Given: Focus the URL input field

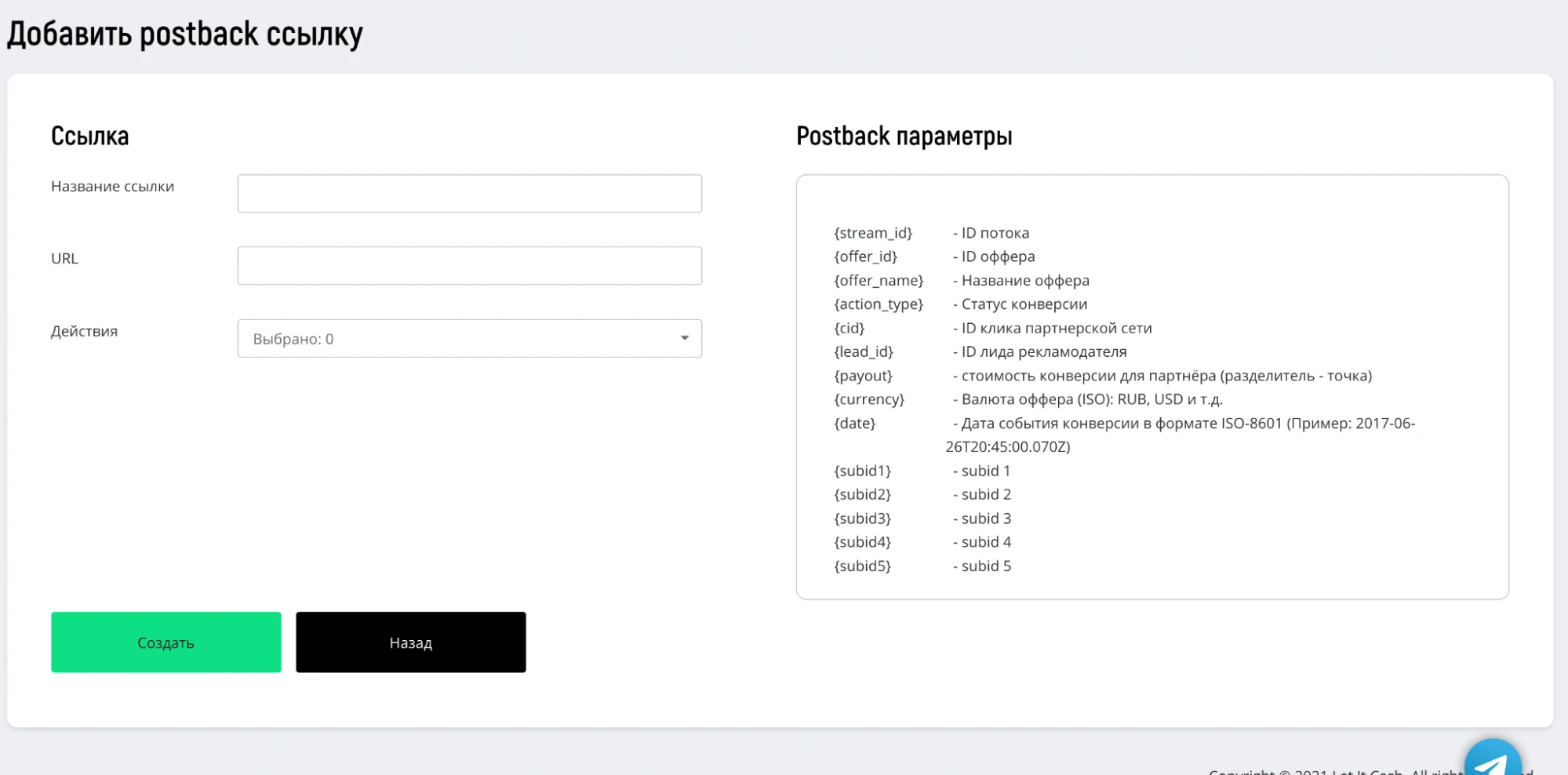Looking at the screenshot, I should click(x=469, y=265).
